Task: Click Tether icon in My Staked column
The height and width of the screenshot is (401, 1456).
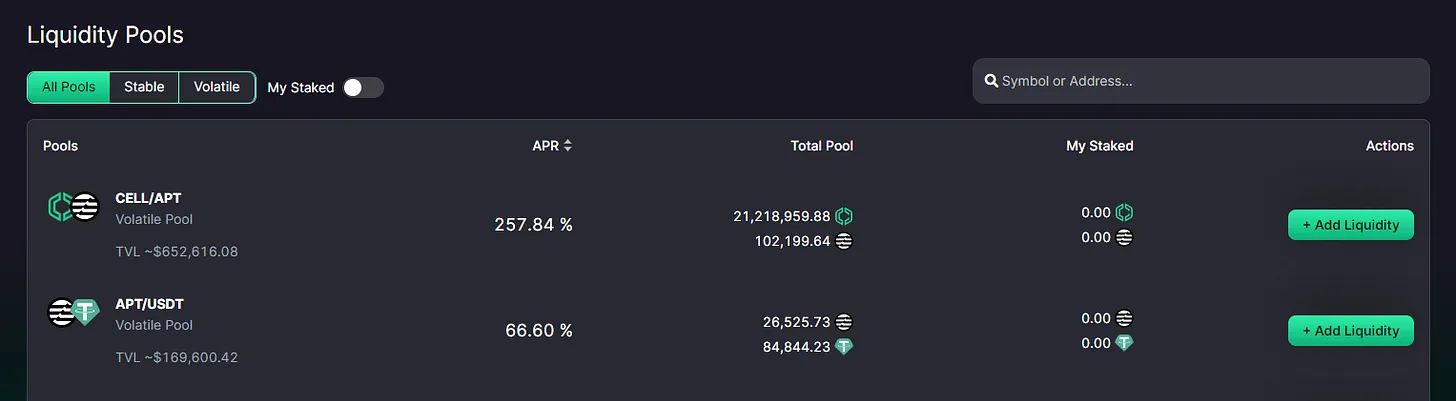Action: click(x=1124, y=343)
